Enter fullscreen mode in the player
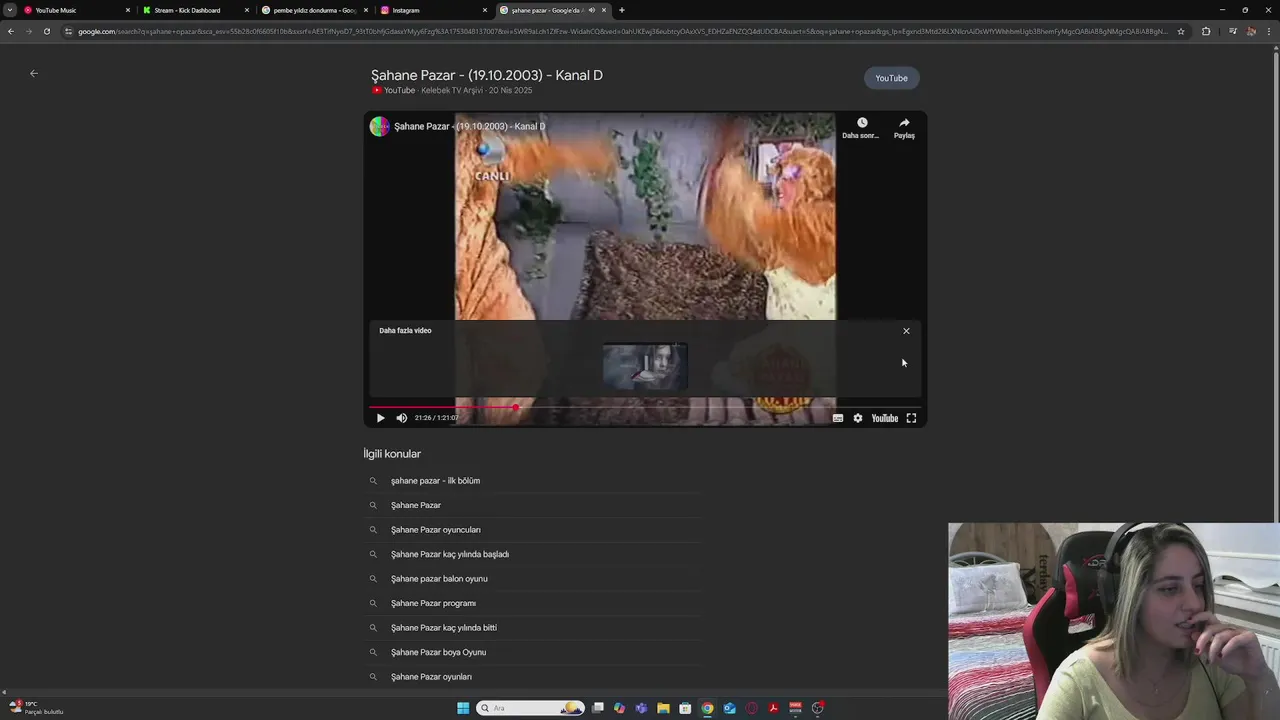 click(x=911, y=418)
